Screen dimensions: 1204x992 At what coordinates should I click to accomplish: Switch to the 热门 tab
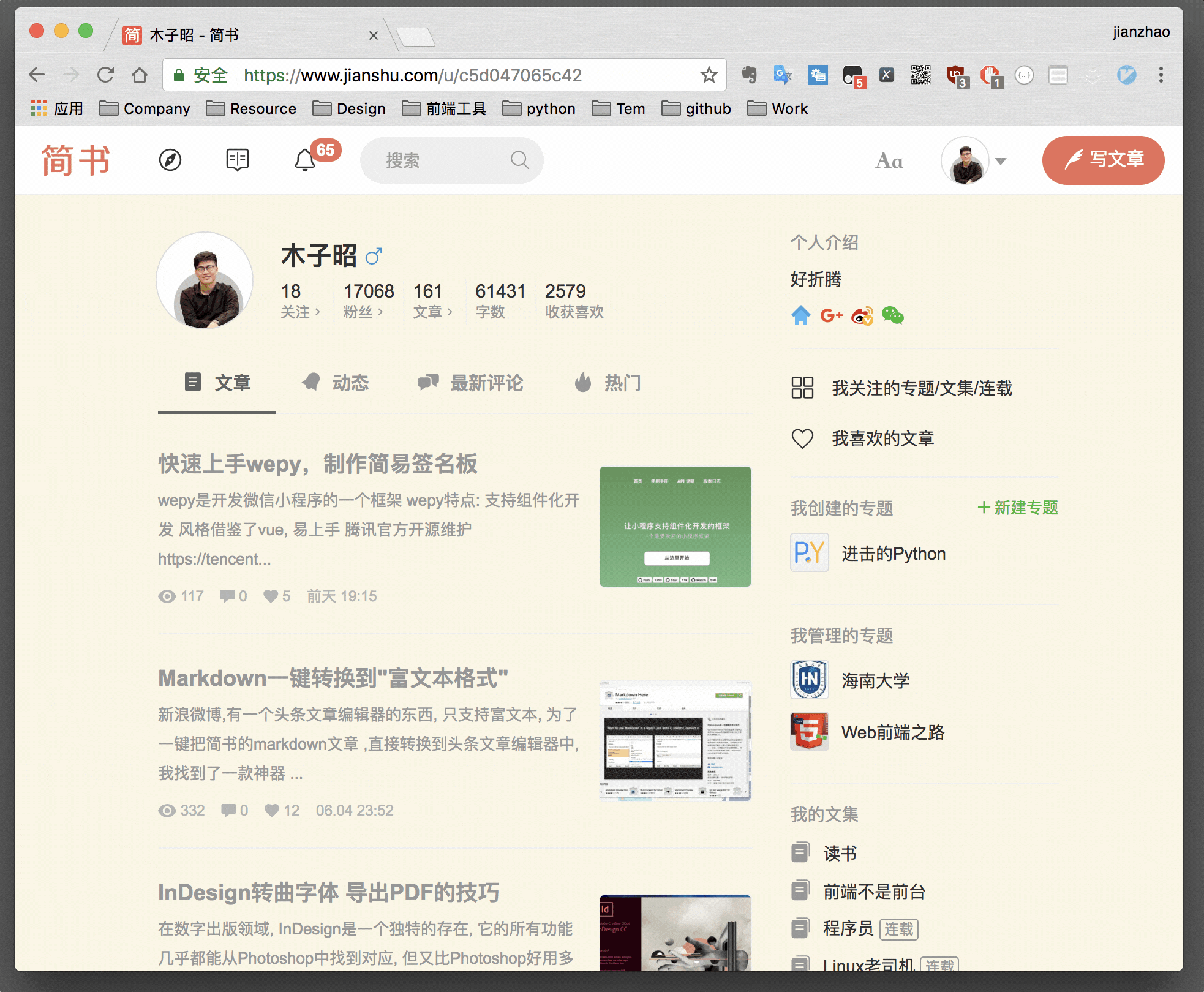(608, 383)
